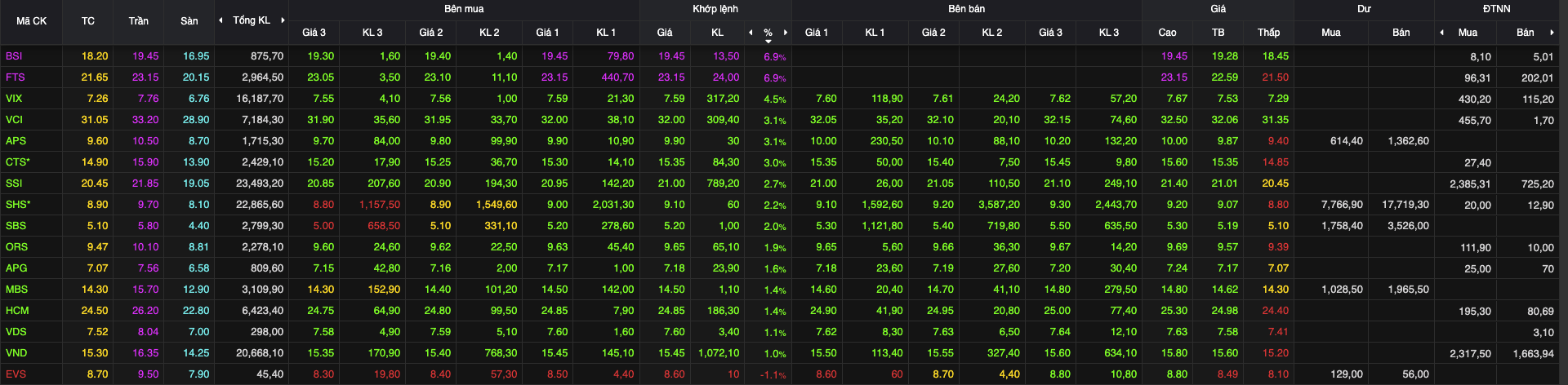The image size is (1568, 385).
Task: Click the Tổng KL column header
Action: (x=252, y=20)
